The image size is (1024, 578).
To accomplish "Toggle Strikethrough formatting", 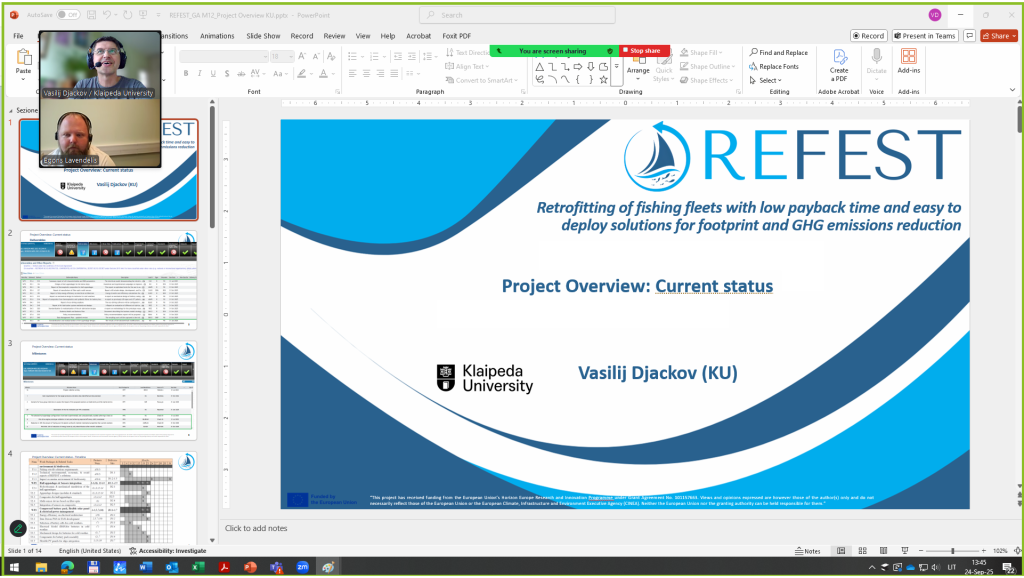I will pos(241,74).
